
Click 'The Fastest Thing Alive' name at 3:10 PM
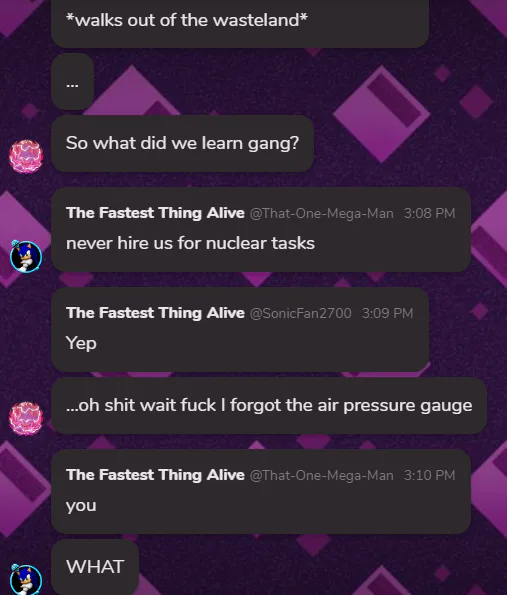pyautogui.click(x=155, y=475)
